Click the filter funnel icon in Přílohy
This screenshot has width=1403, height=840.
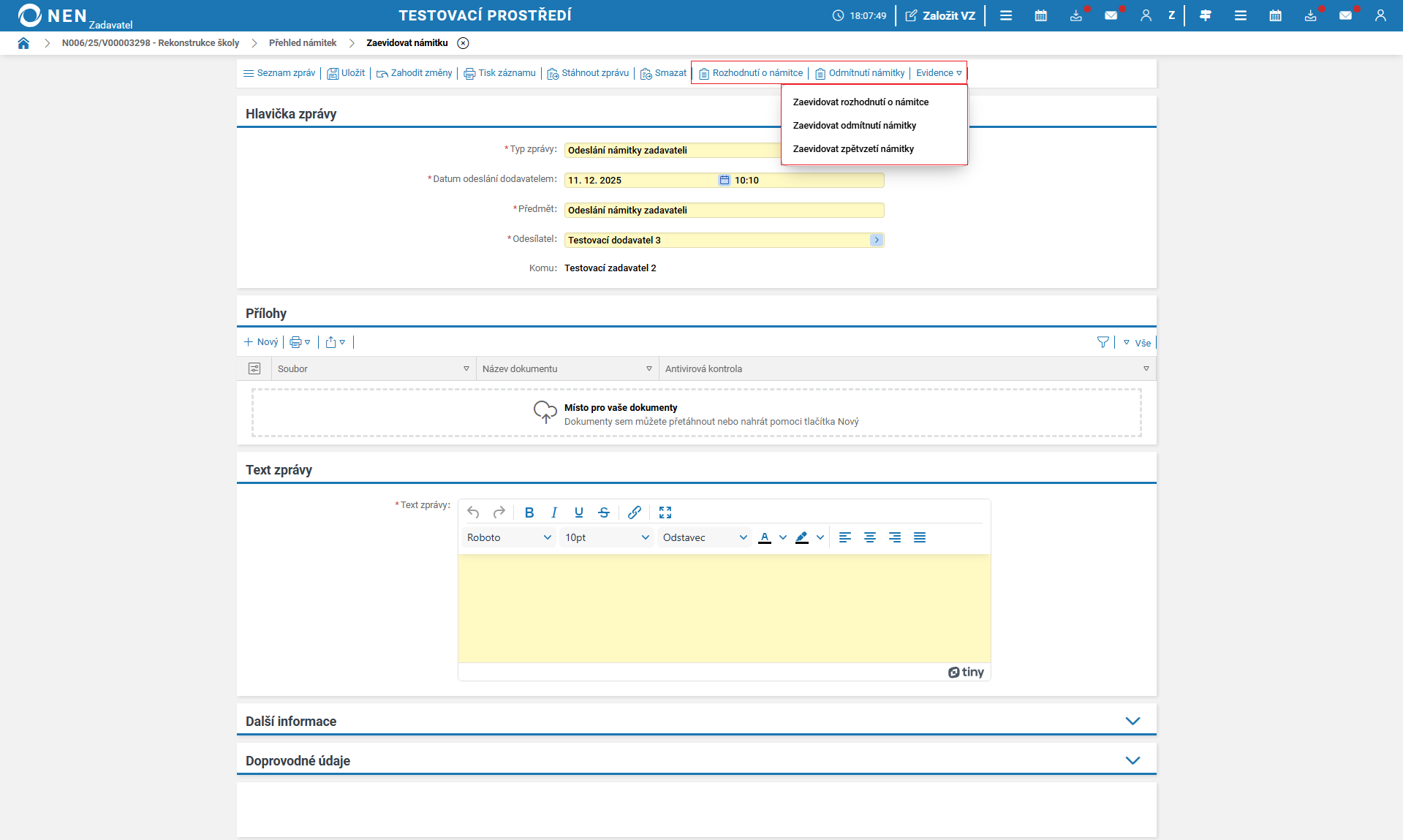coord(1103,342)
